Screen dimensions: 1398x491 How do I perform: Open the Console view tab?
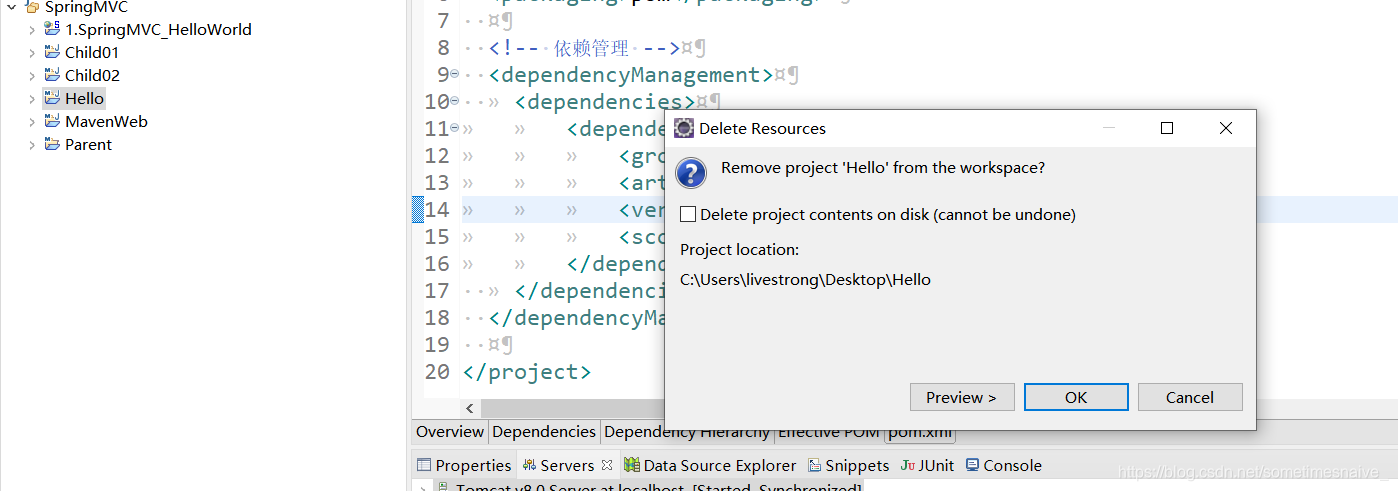pos(1004,465)
